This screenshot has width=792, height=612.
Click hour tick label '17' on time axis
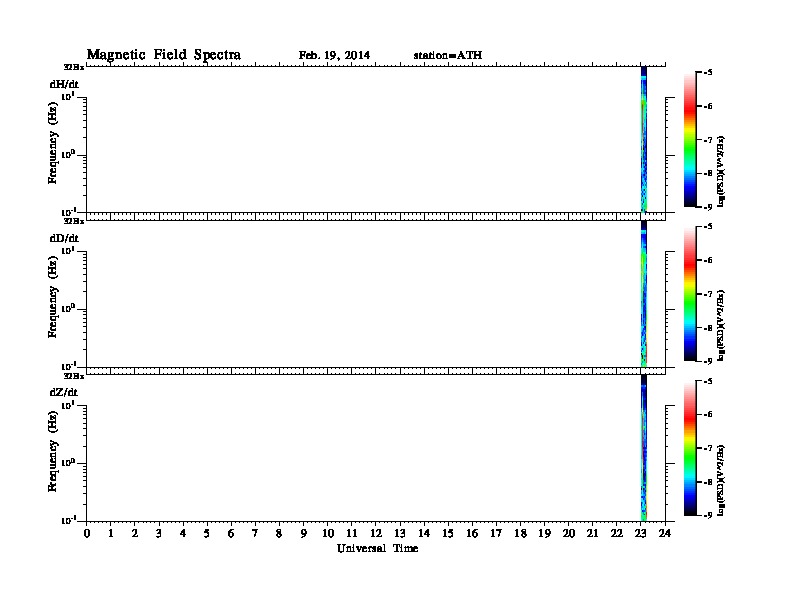tap(496, 533)
